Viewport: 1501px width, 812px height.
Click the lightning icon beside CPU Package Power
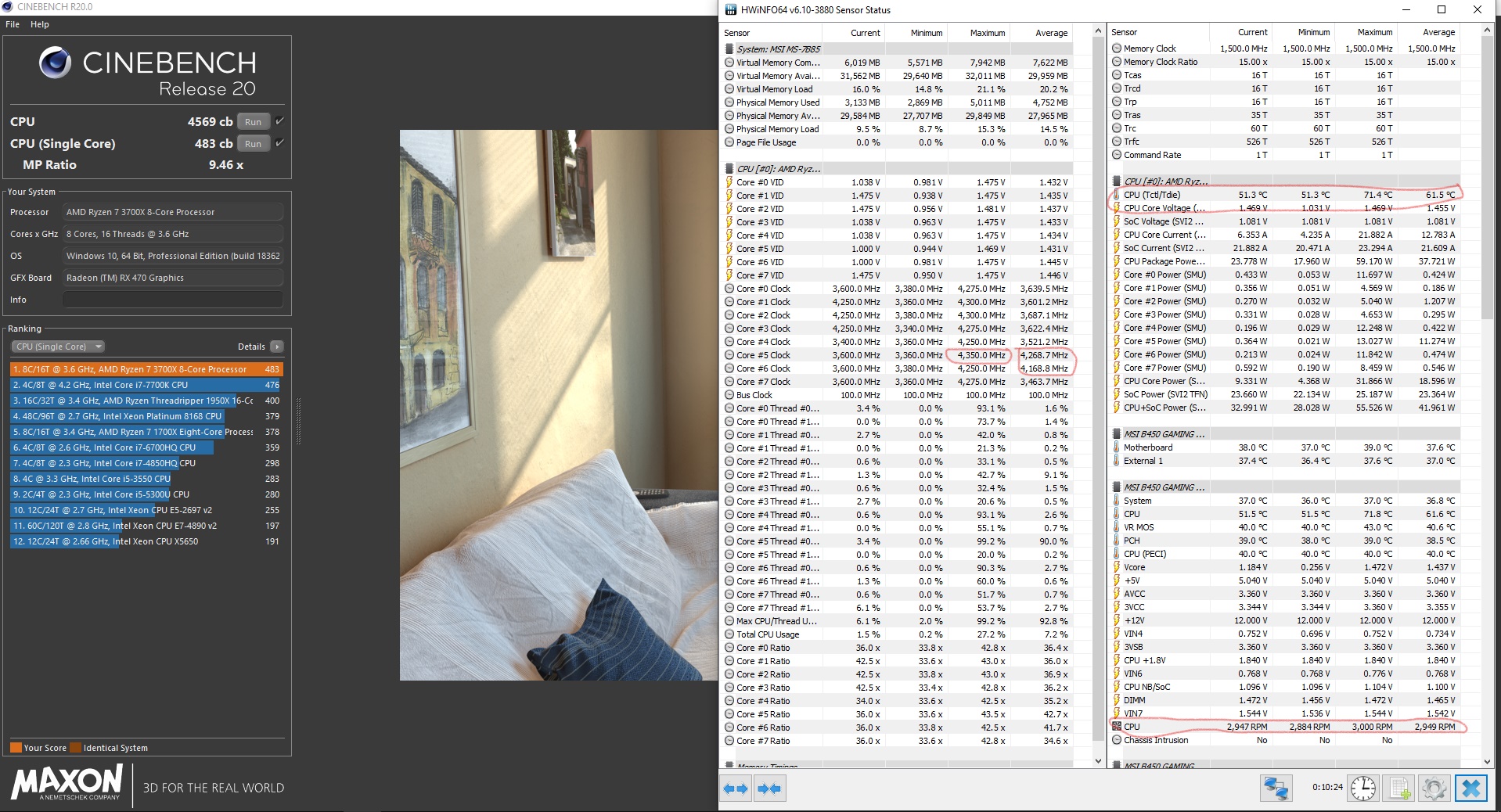(x=1117, y=261)
